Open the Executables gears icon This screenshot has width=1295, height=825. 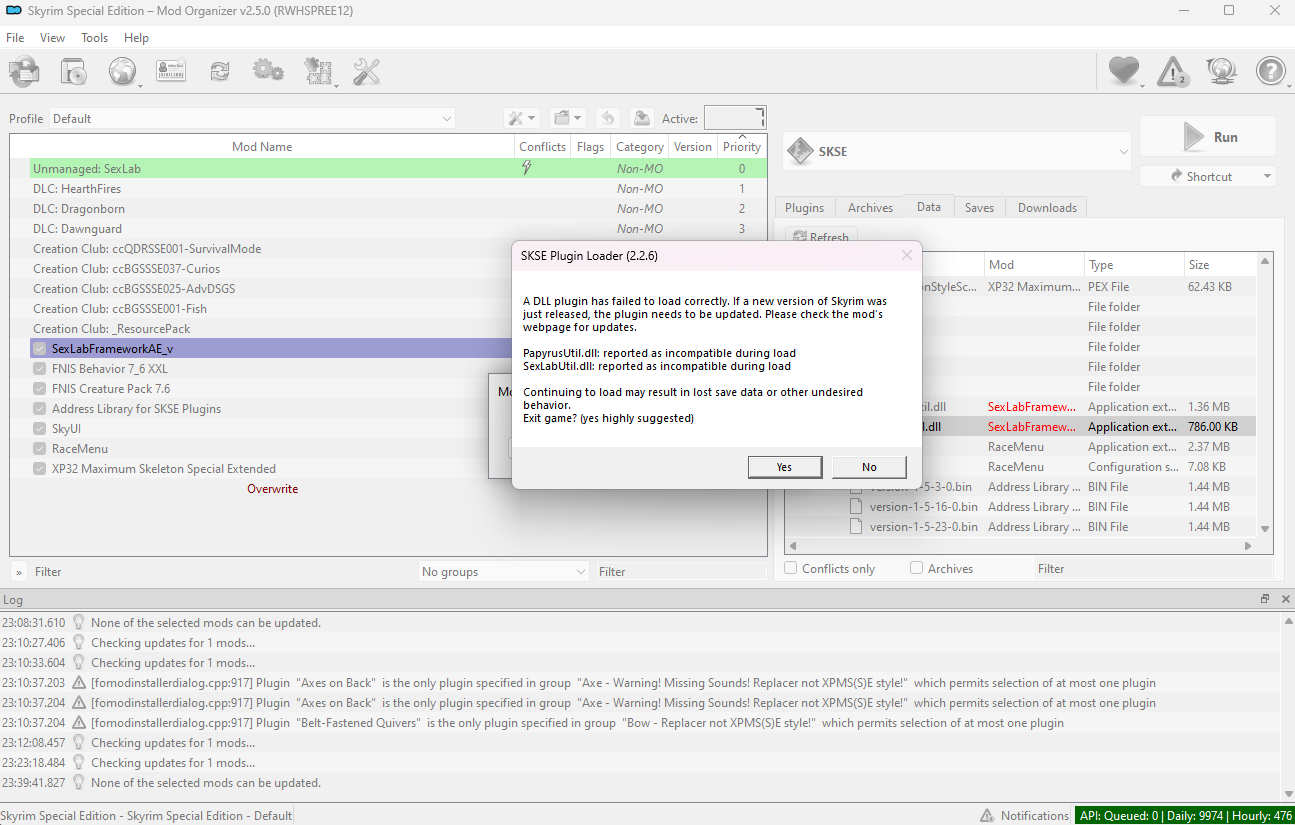tap(268, 71)
